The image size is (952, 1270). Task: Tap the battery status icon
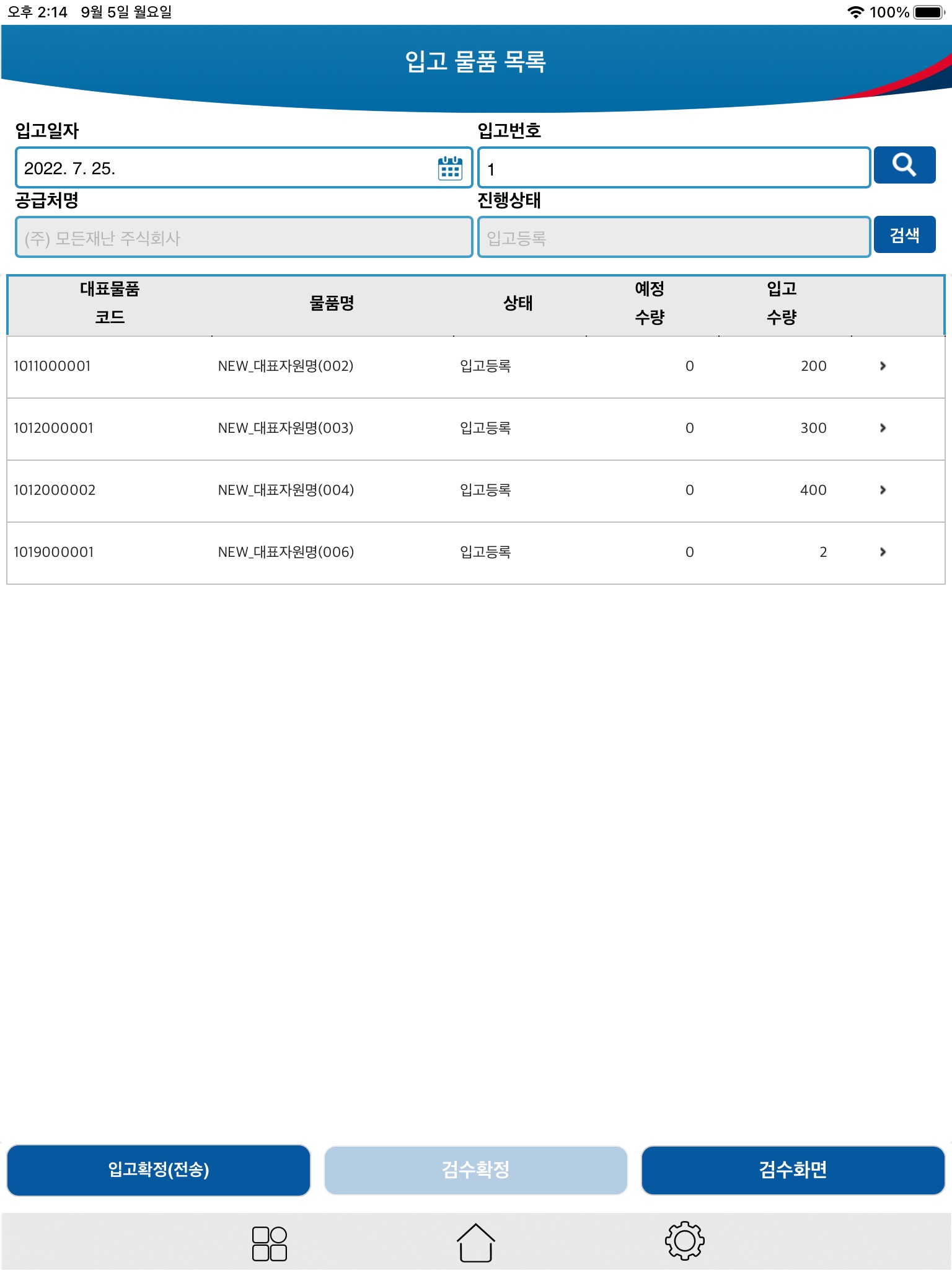click(x=930, y=12)
